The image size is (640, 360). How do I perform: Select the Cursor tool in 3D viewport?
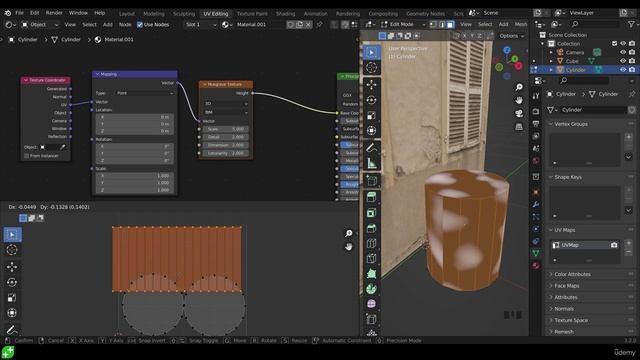(371, 67)
